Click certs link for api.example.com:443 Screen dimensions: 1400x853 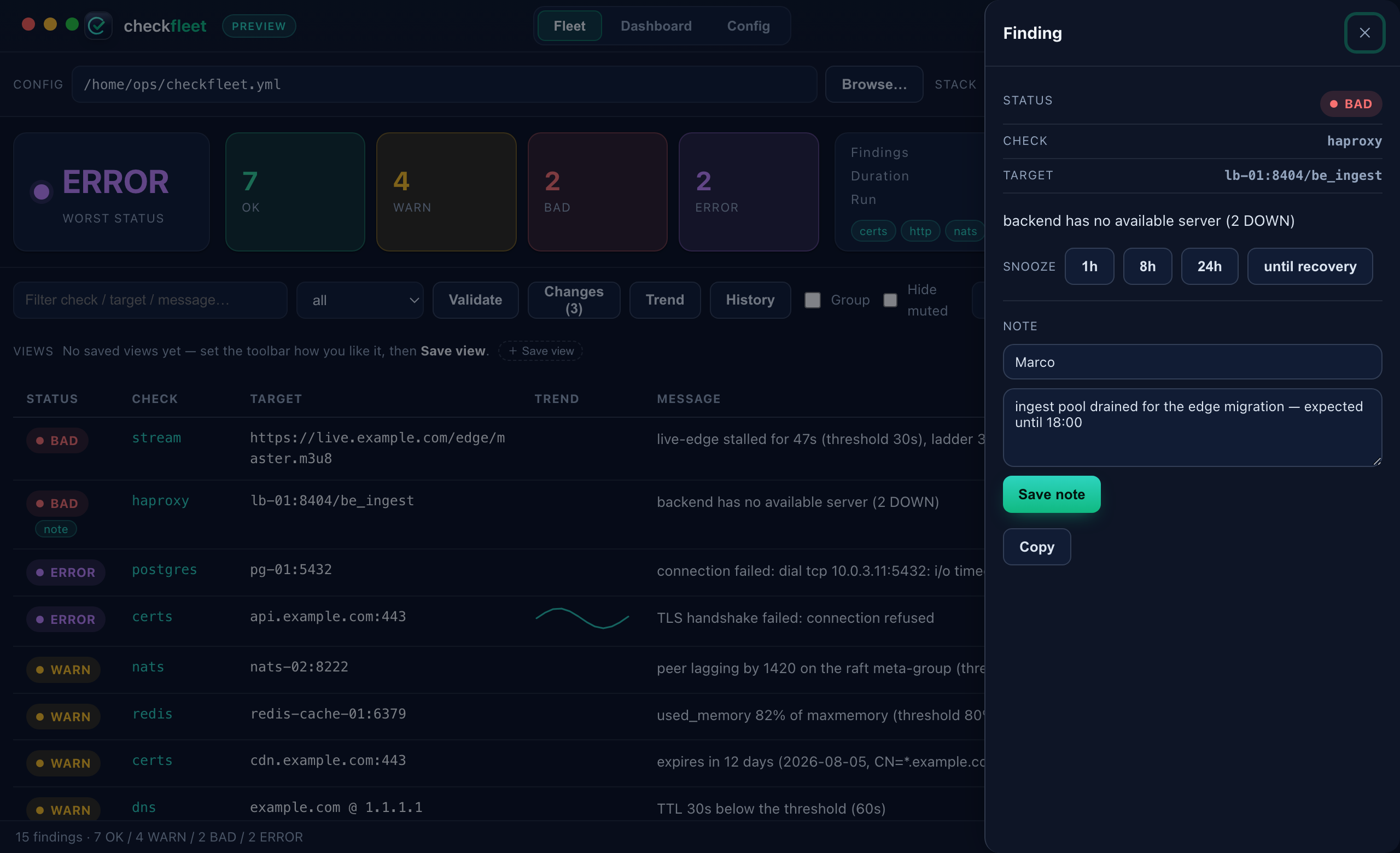click(x=151, y=616)
